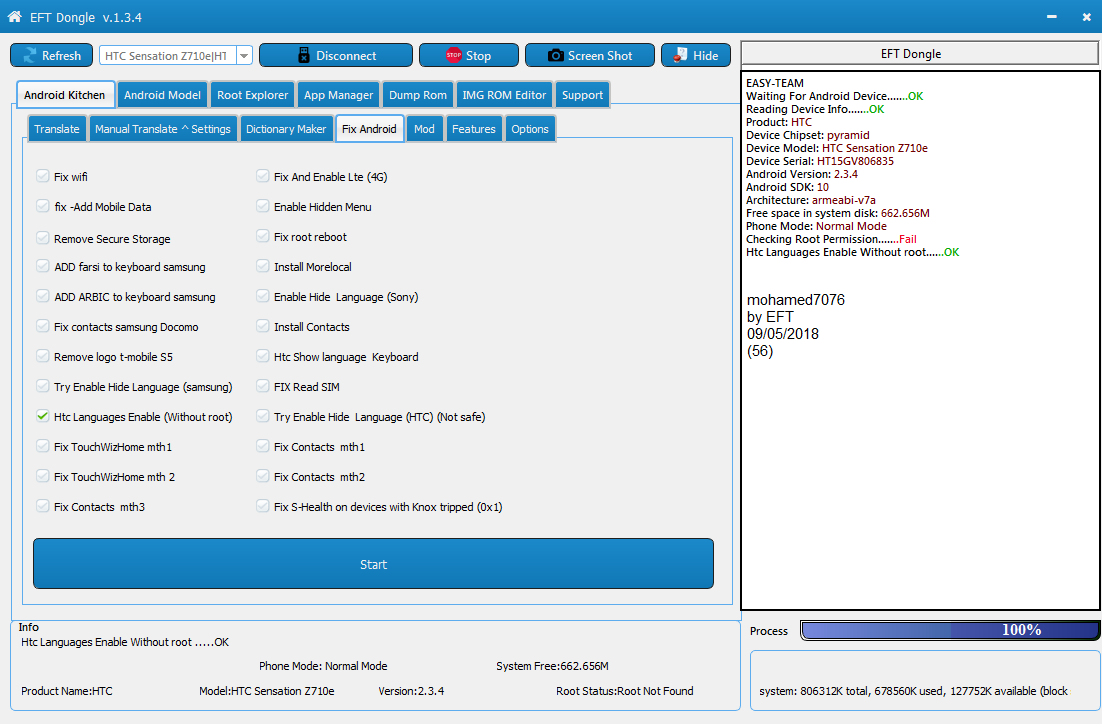1102x724 pixels.
Task: Check Enable Hidden Menu option
Action: pos(263,206)
